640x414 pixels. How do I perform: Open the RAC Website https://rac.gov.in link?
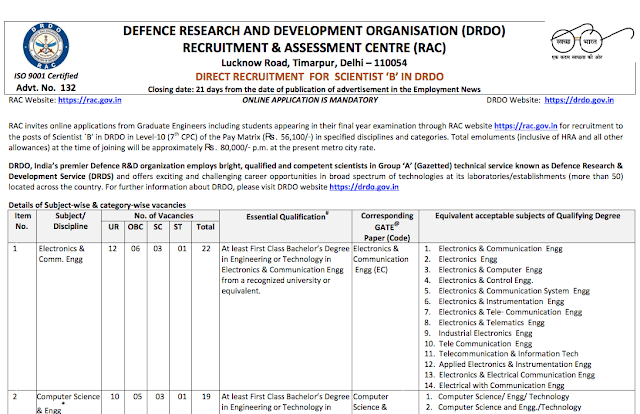coord(90,100)
